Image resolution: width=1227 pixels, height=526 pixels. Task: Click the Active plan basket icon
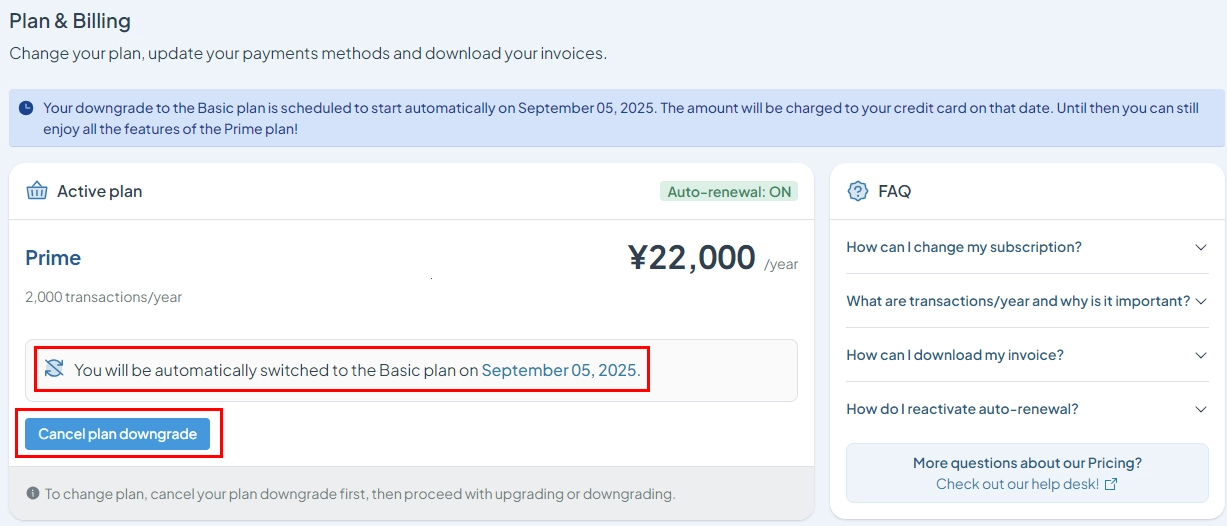tap(37, 191)
